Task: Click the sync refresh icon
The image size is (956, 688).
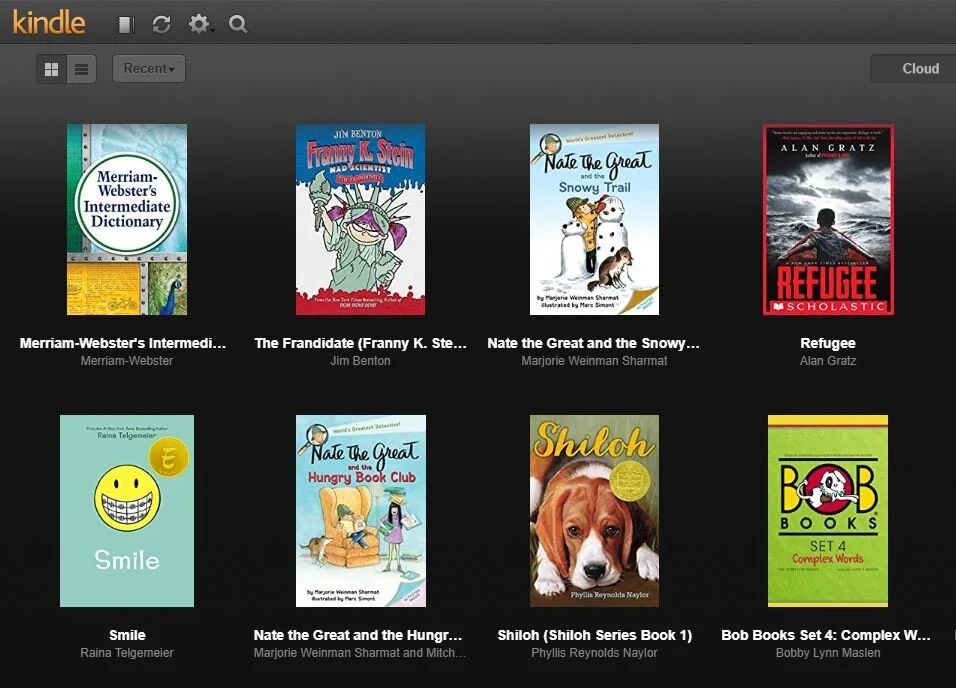Action: [162, 24]
